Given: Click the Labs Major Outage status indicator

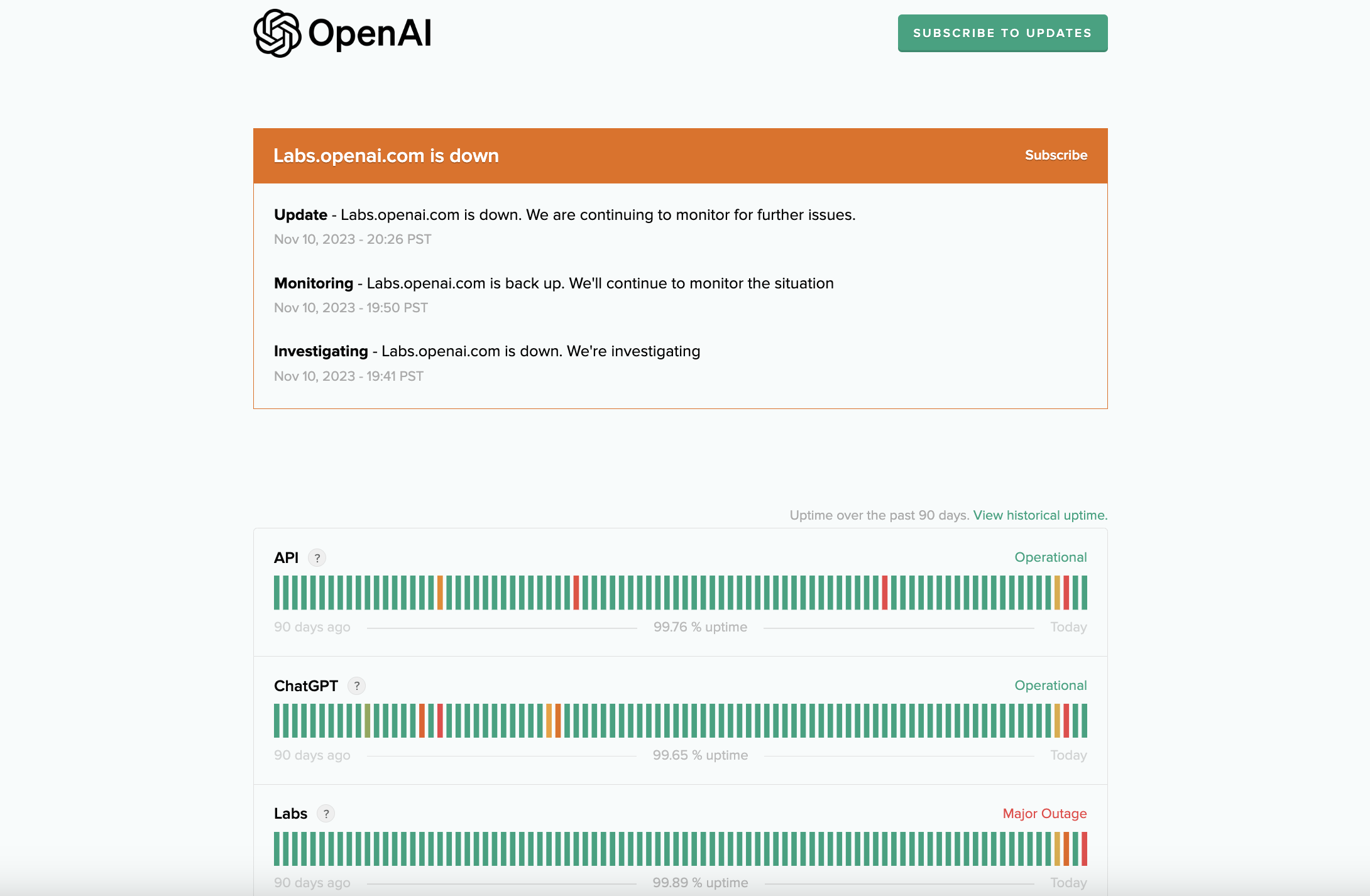Looking at the screenshot, I should pyautogui.click(x=1045, y=813).
